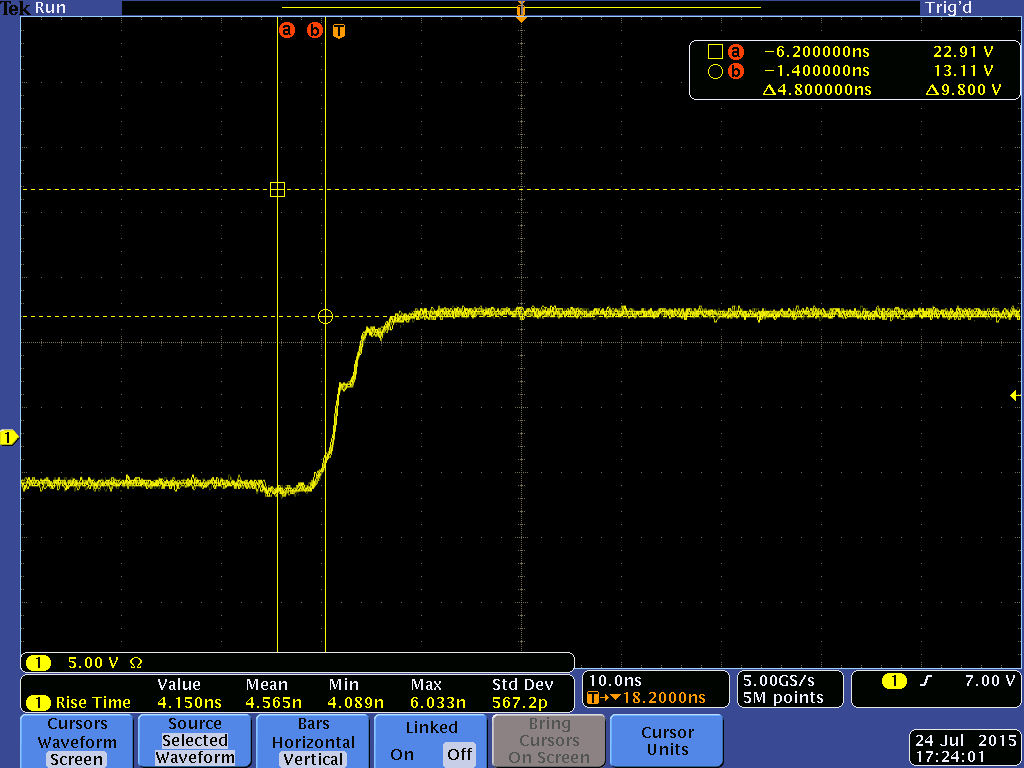Open the Source Selected Waveform menu
This screenshot has height=768, width=1024.
point(194,740)
